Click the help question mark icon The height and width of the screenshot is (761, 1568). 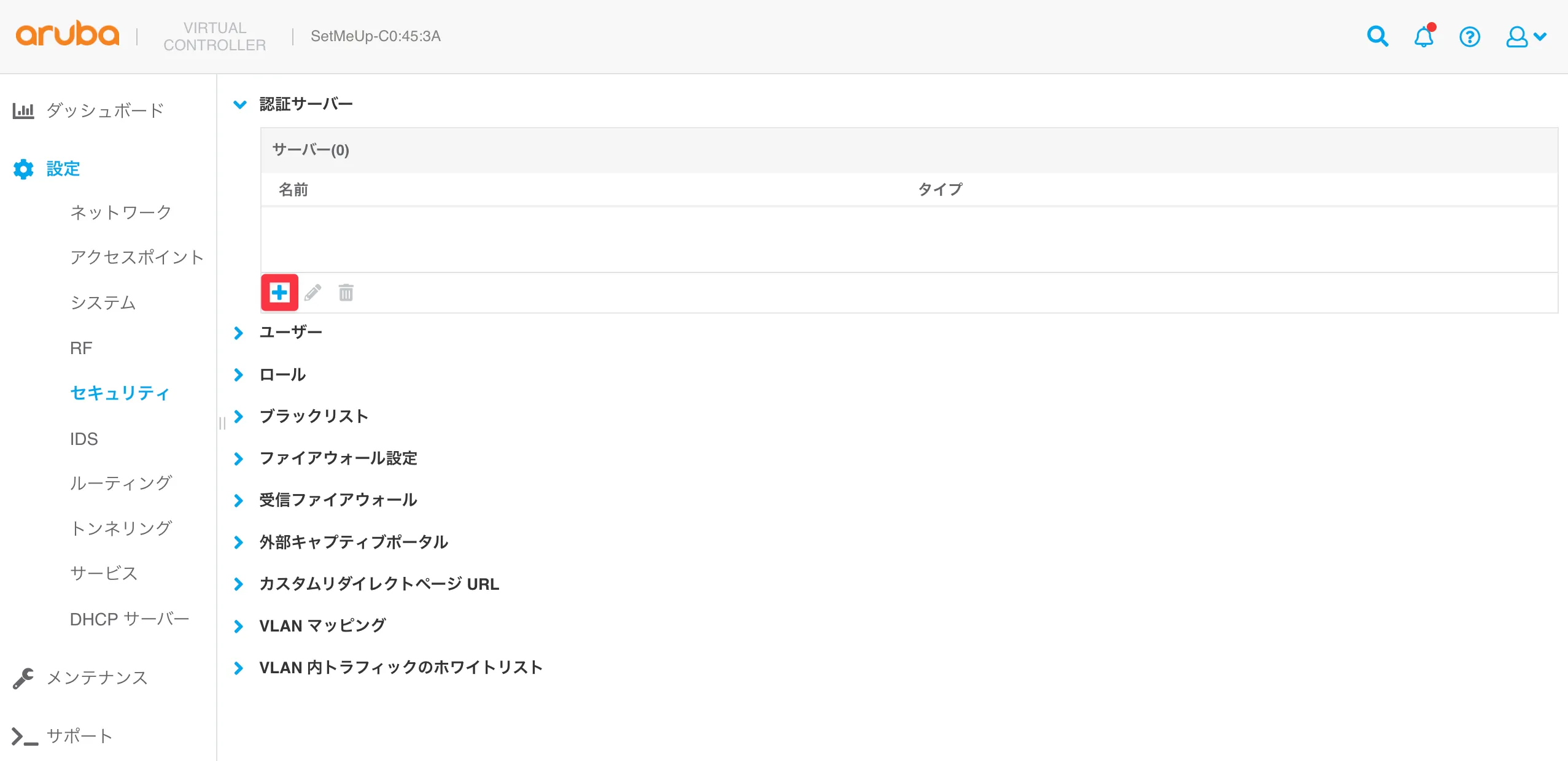point(1469,37)
